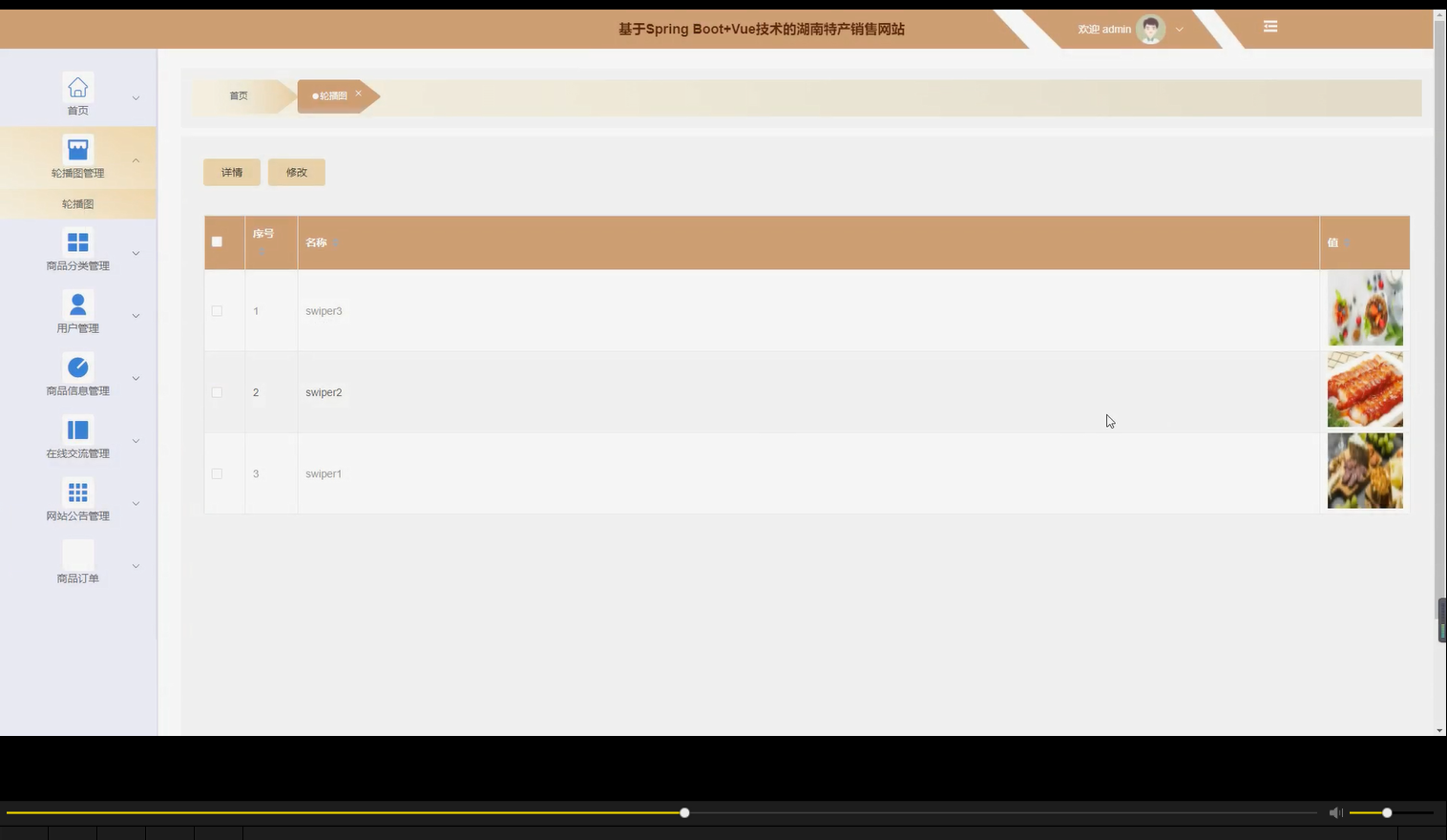Open the admin user dropdown arrow
Screen dimensions: 1447x840
pos(1180,30)
